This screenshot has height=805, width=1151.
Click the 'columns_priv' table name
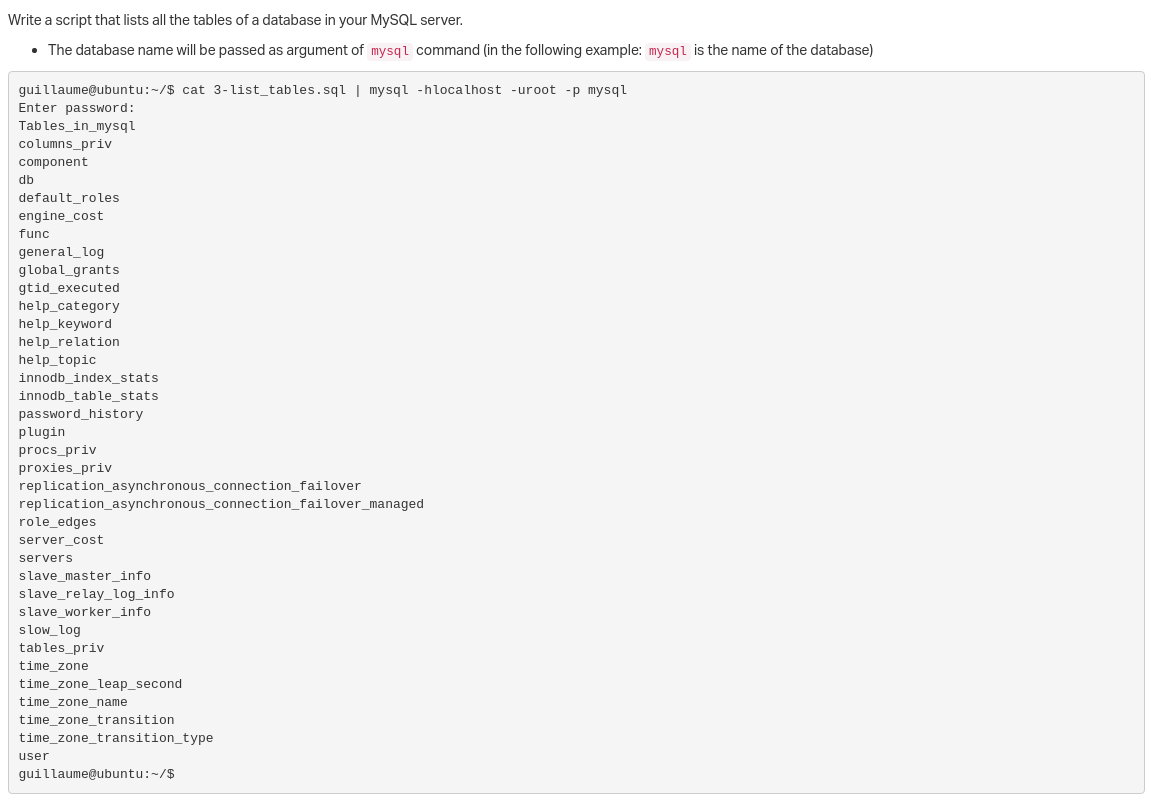(65, 144)
